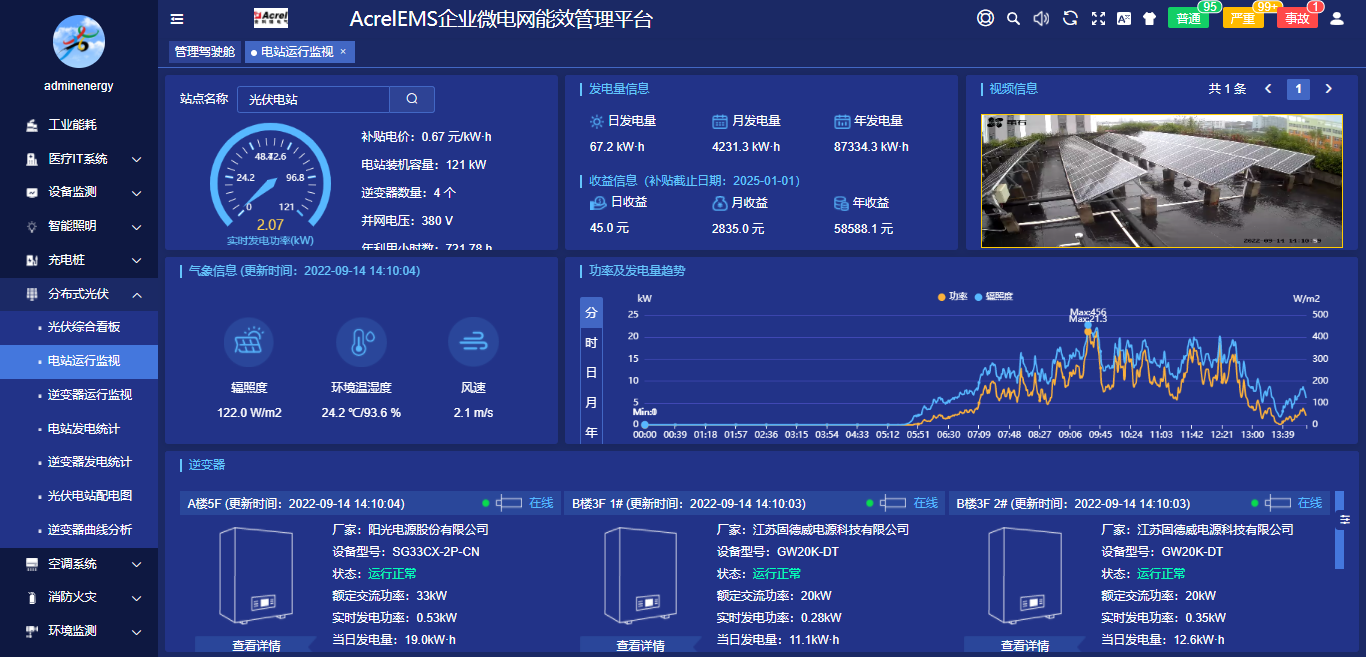The image size is (1366, 657).
Task: Enter fullscreen mode via the expand icon
Action: click(1098, 17)
